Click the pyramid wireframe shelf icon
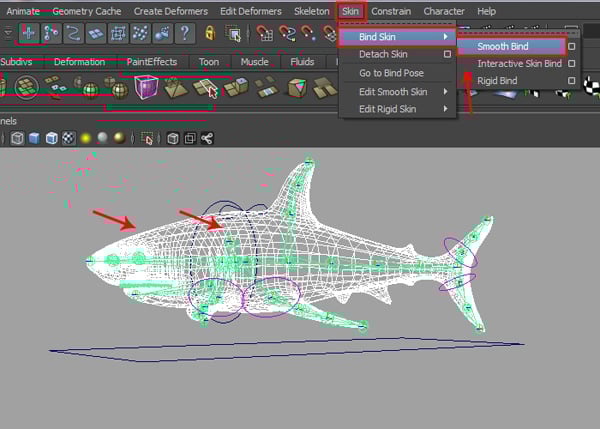600x429 pixels. coord(175,87)
